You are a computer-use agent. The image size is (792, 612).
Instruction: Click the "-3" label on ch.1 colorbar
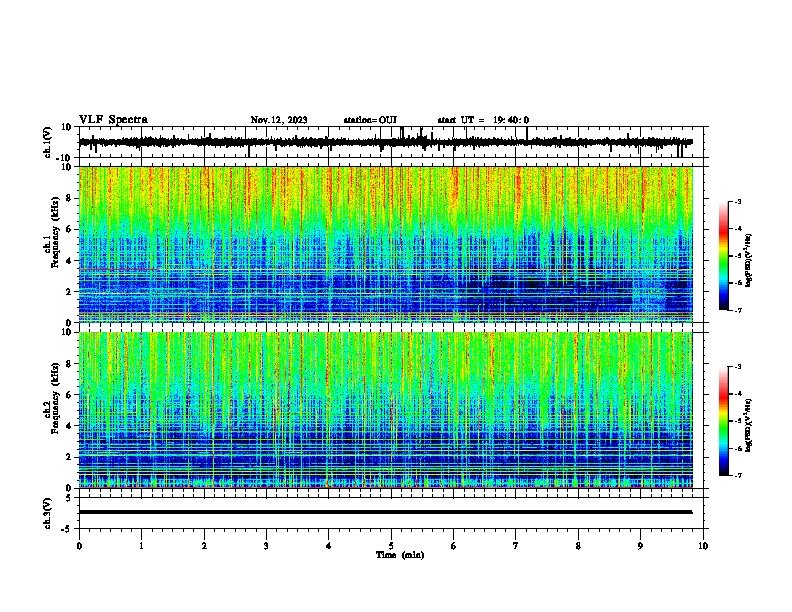(x=737, y=201)
